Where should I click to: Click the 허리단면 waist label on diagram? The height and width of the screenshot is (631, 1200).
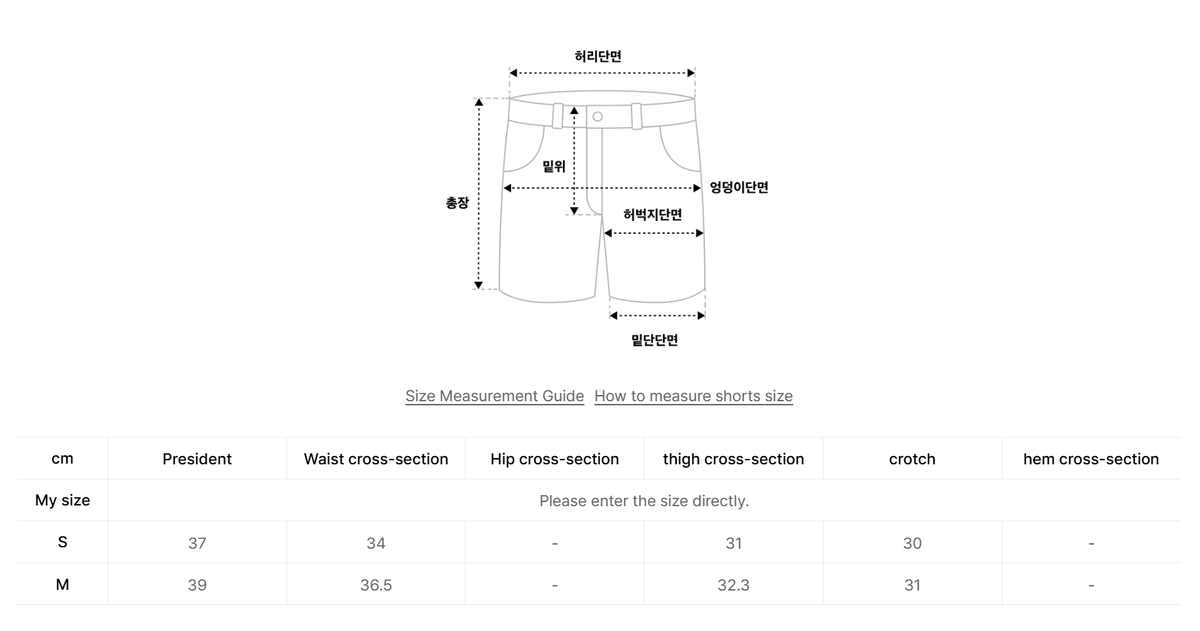[598, 56]
